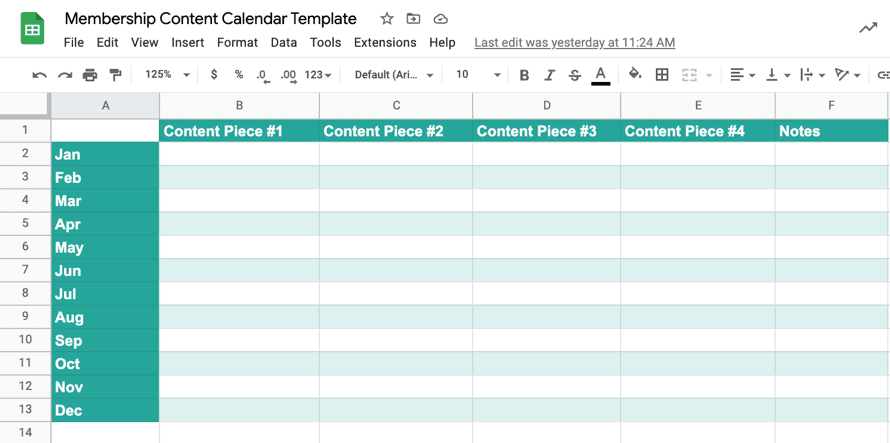The height and width of the screenshot is (443, 890).
Task: Open the Extensions menu
Action: [385, 42]
